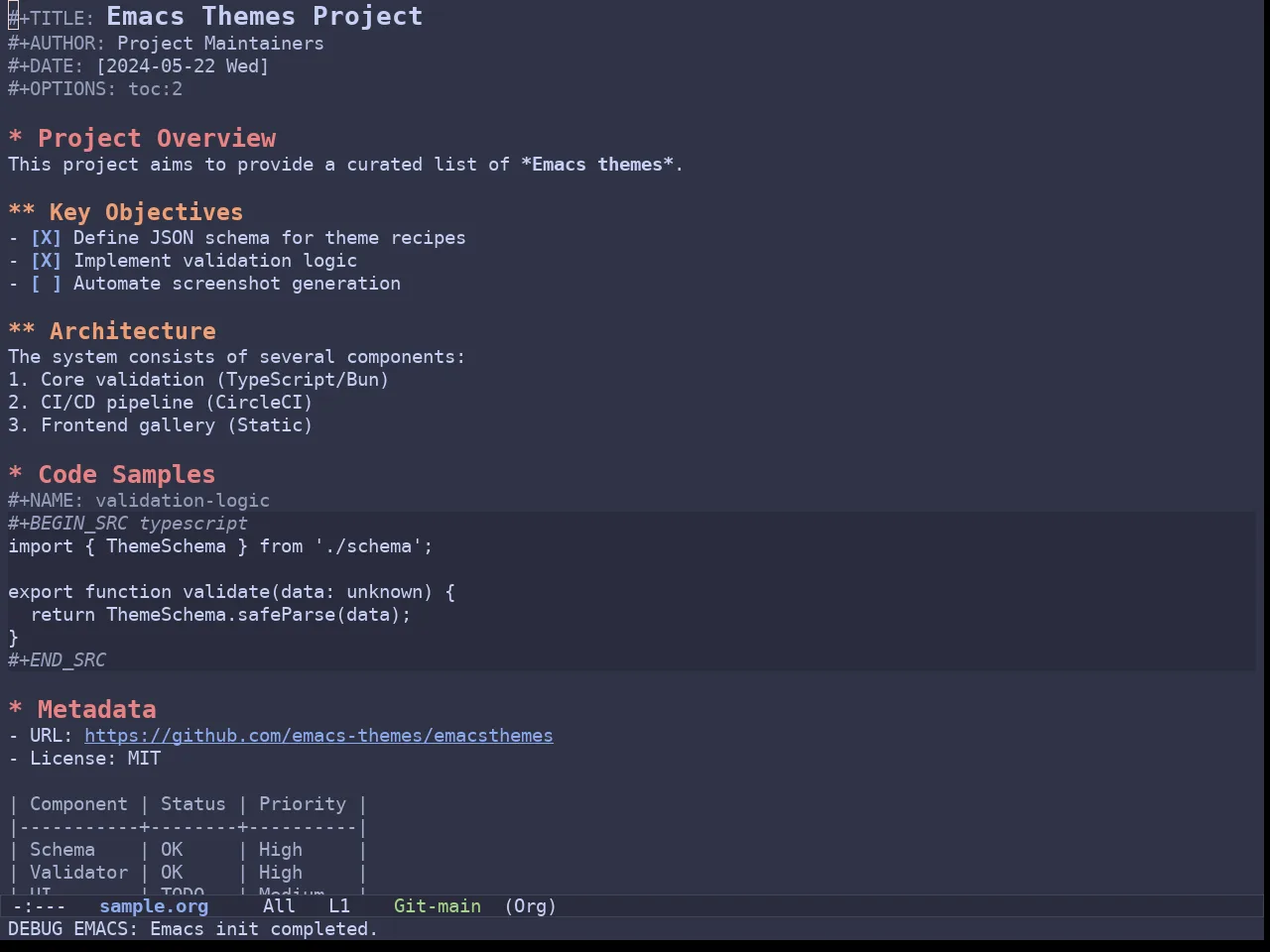
Task: Click the import { ThemeSchema } code line
Action: [220, 546]
